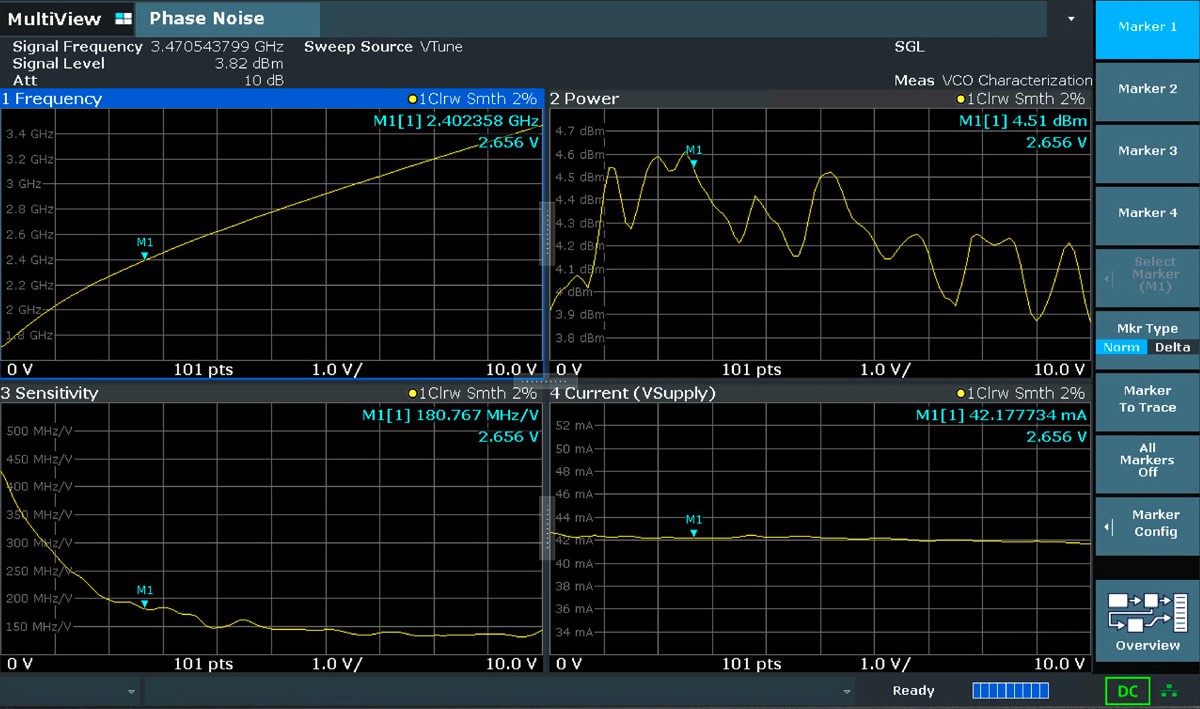Switch marker type to Delta
The image size is (1200, 709).
pyautogui.click(x=1172, y=347)
